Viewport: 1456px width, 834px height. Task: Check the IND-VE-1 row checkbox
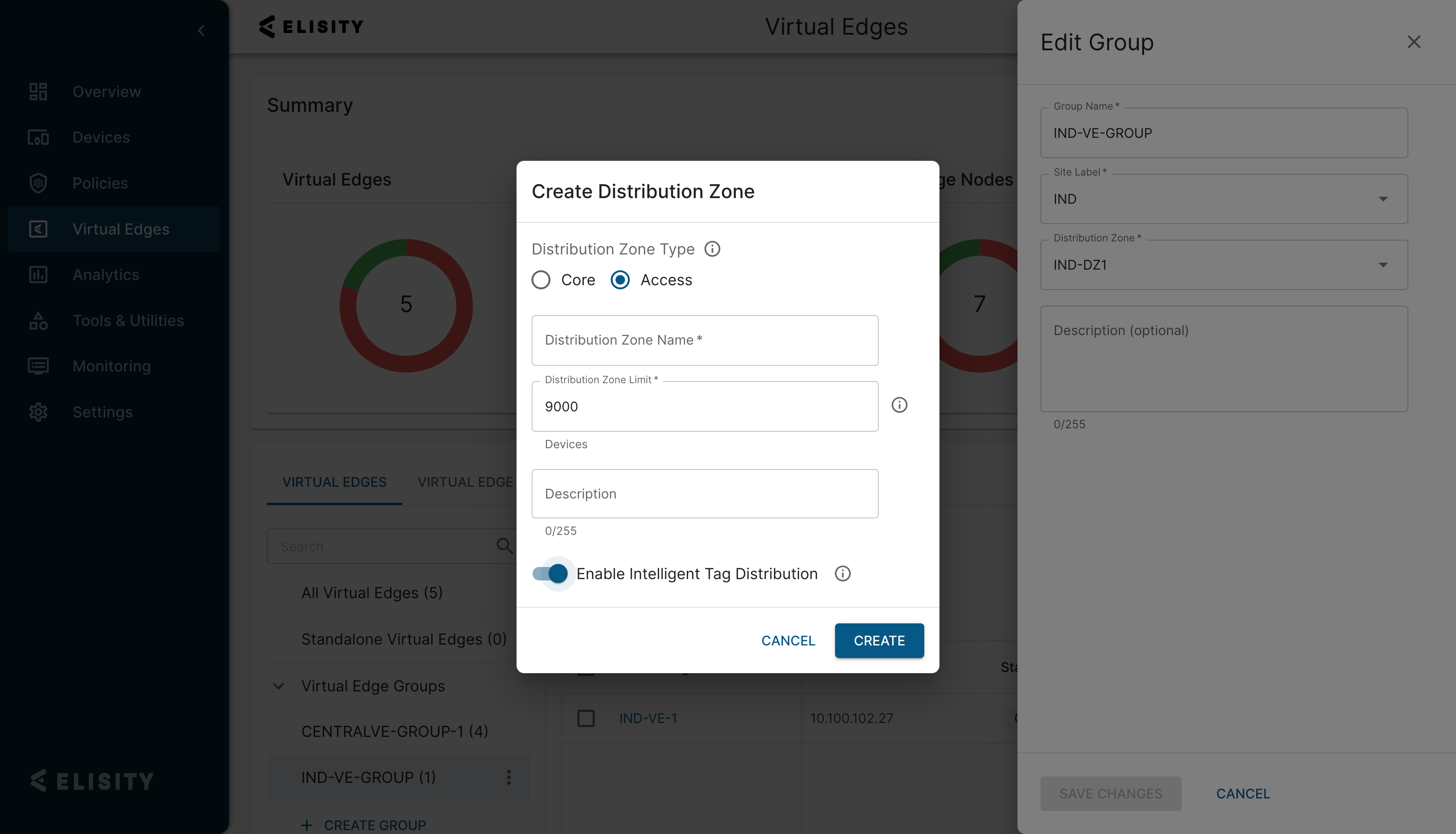(586, 718)
